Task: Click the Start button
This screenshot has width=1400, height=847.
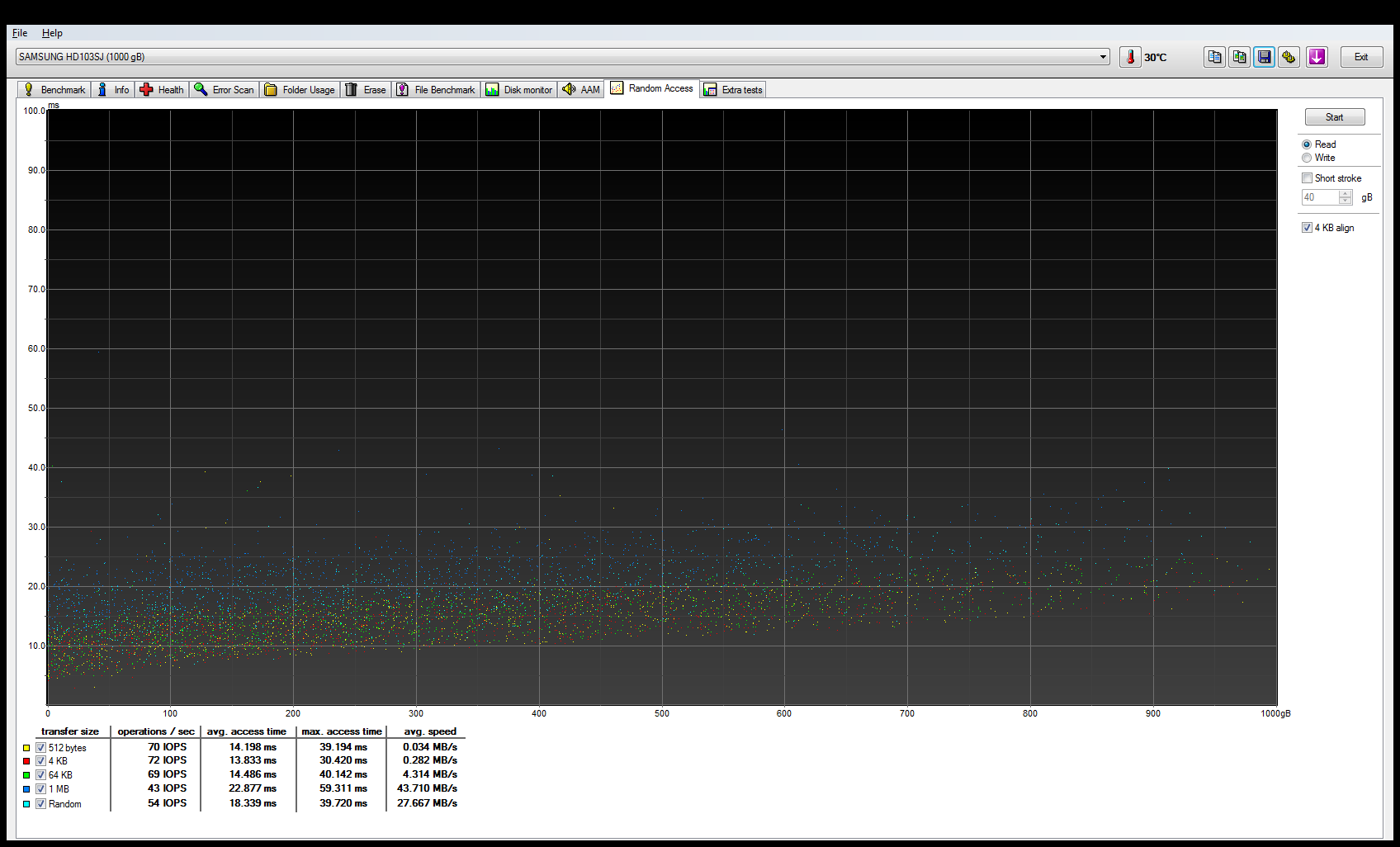Action: tap(1335, 117)
